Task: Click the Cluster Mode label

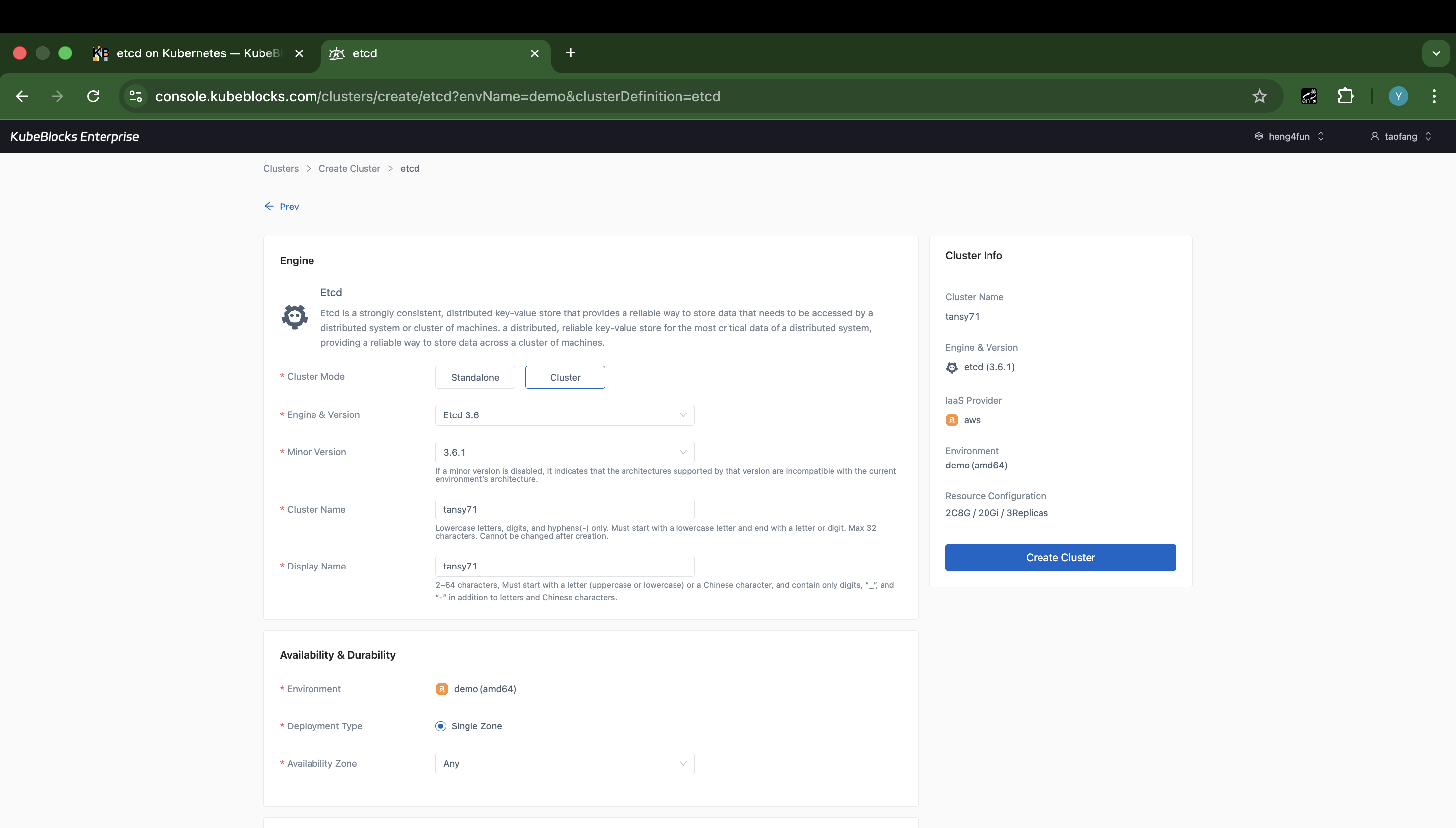Action: [315, 376]
